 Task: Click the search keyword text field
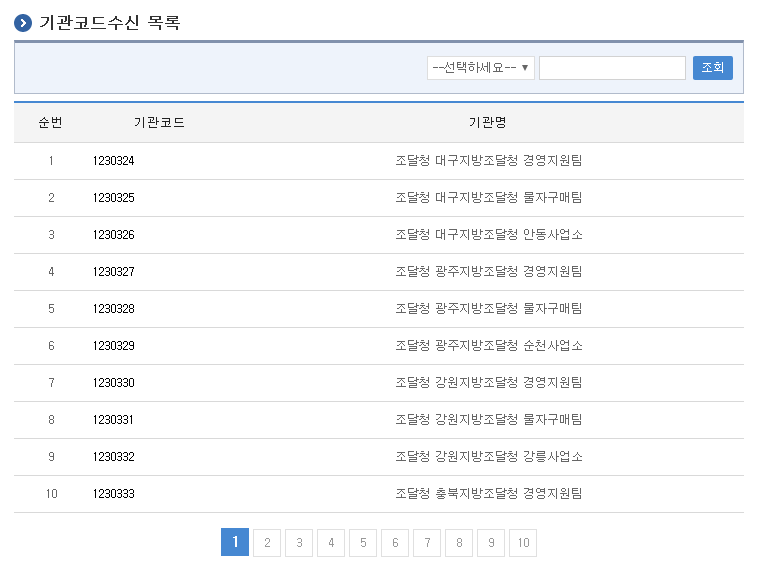click(x=612, y=68)
